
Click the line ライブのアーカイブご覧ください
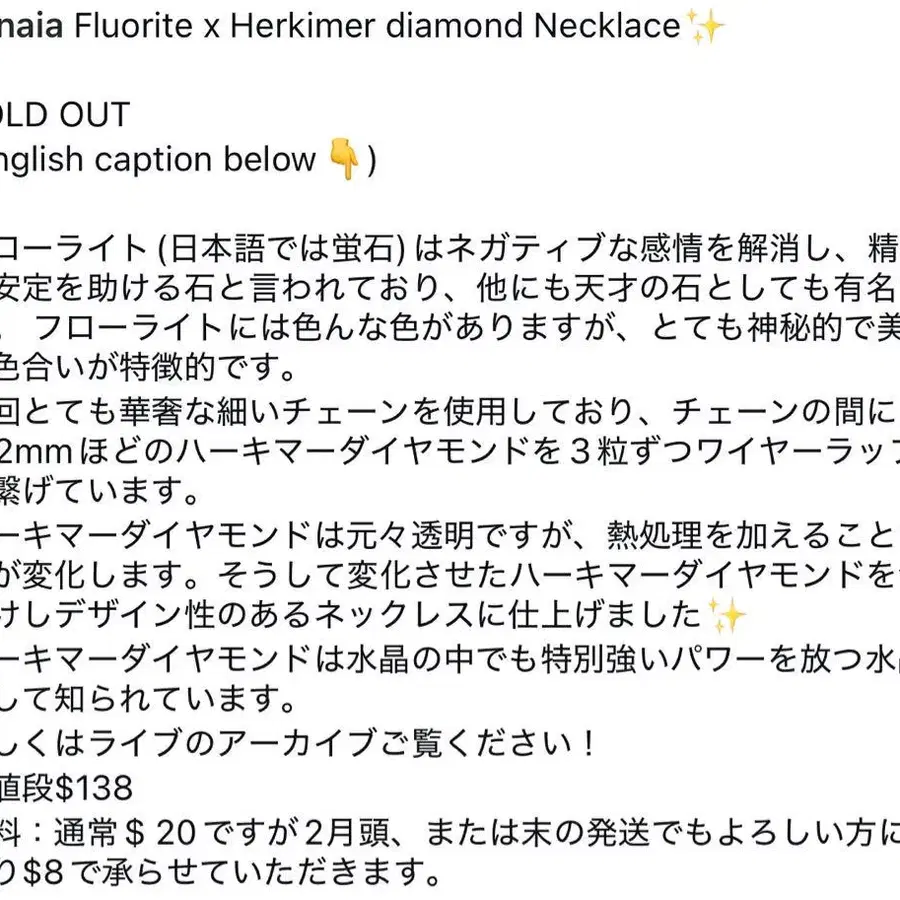pyautogui.click(x=298, y=743)
